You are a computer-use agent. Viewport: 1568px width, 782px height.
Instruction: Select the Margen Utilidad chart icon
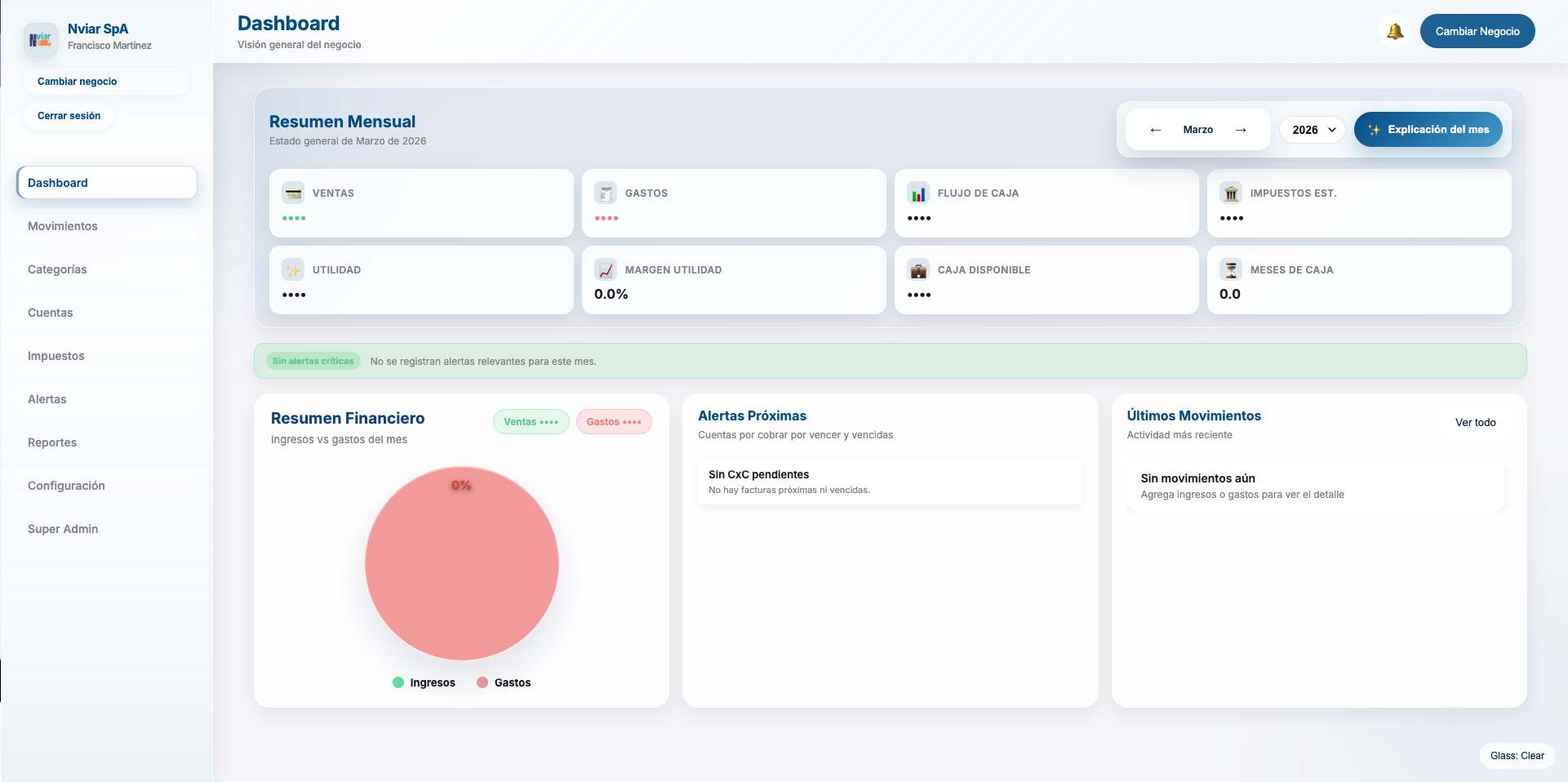(x=606, y=270)
